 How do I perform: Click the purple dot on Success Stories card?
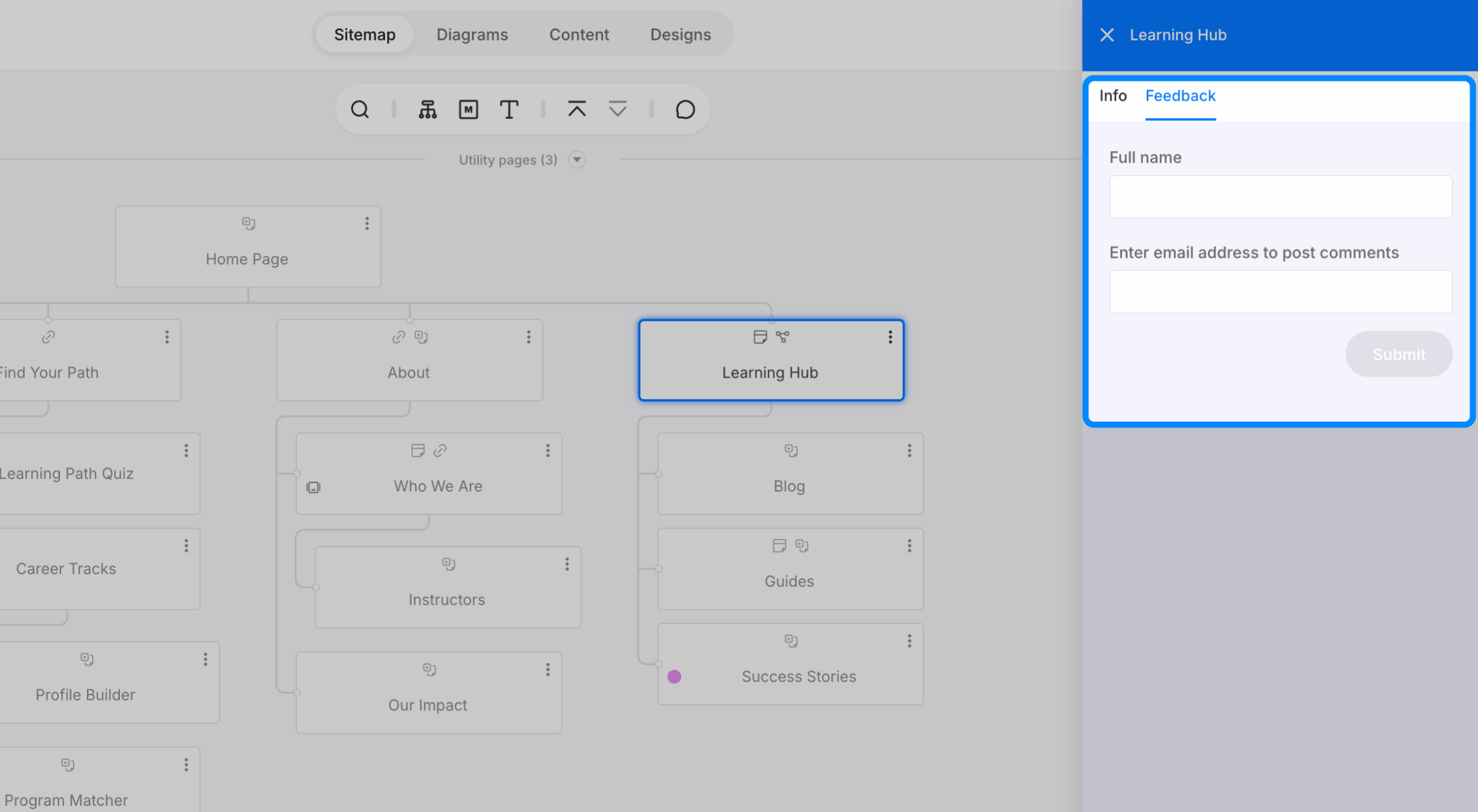tap(674, 676)
